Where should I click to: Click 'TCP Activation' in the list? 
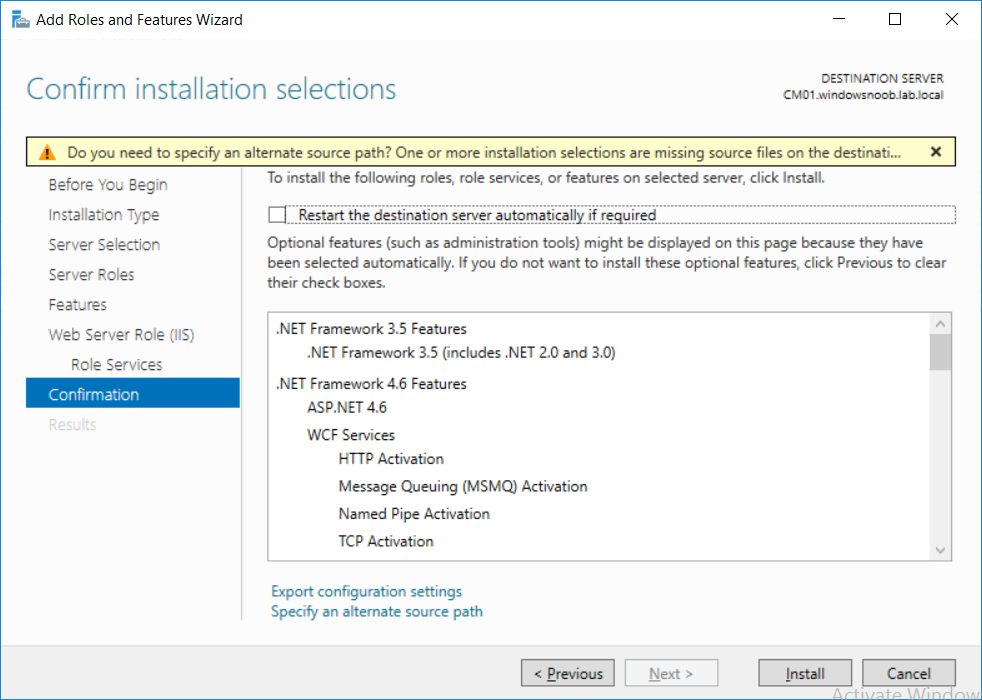(x=386, y=542)
